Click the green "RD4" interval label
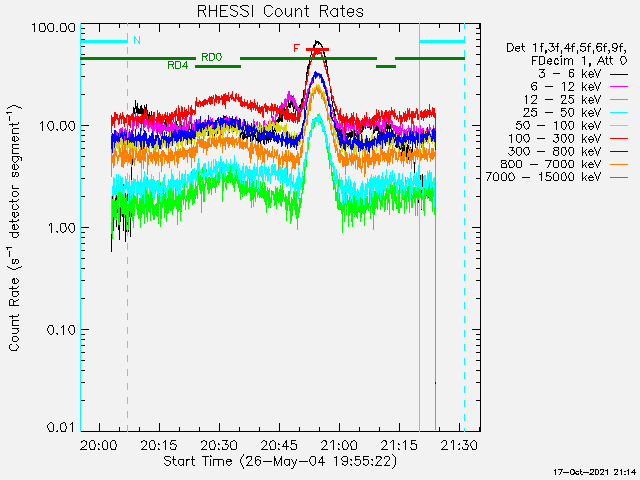640x480 pixels. tap(178, 65)
